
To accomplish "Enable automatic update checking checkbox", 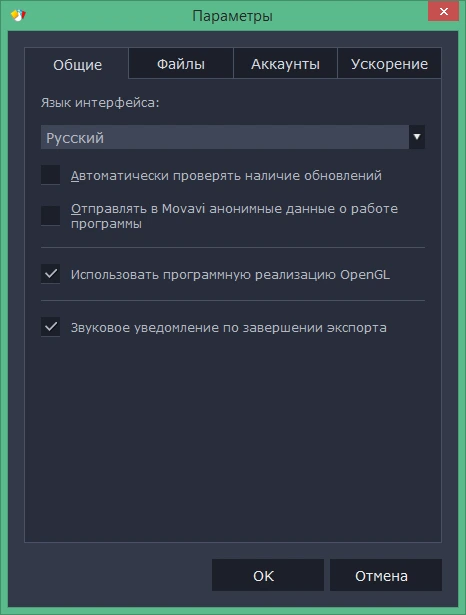I will point(51,175).
